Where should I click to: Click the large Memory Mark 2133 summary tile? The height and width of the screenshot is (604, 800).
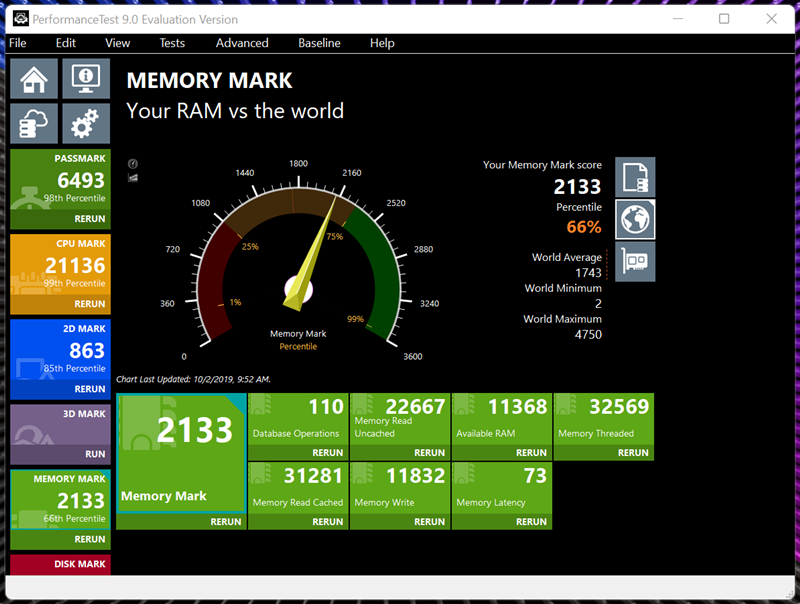pos(181,453)
